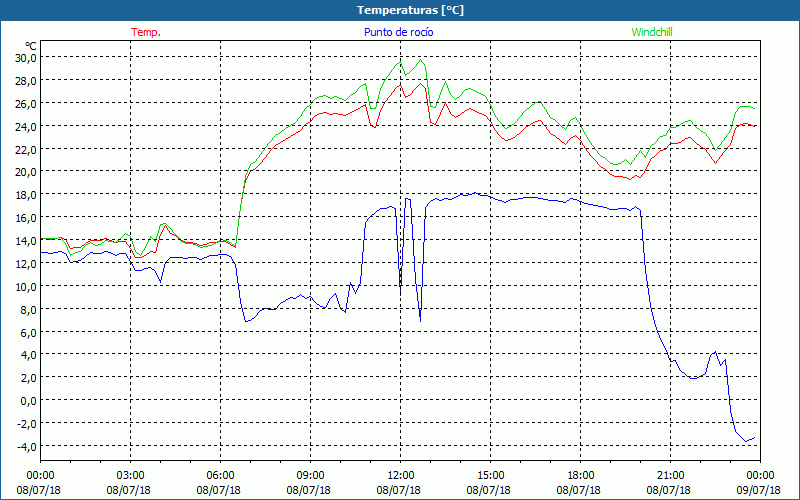Click the 09/07/18 date label

pos(759,490)
